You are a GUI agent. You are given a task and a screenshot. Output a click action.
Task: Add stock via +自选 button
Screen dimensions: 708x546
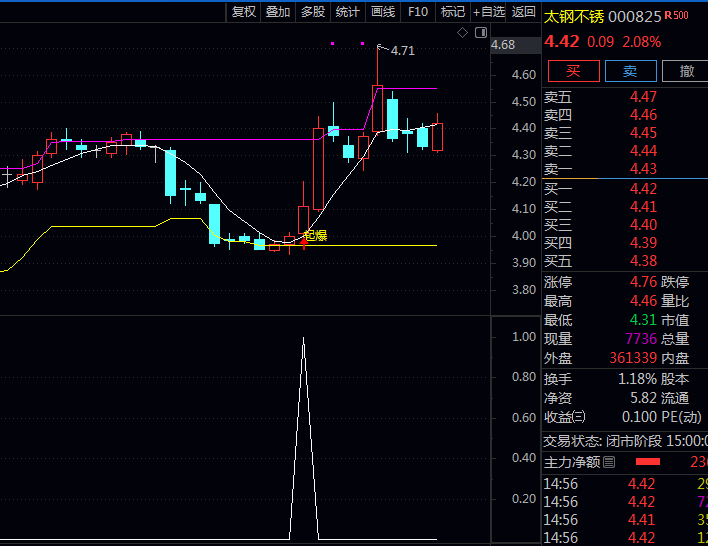click(489, 12)
